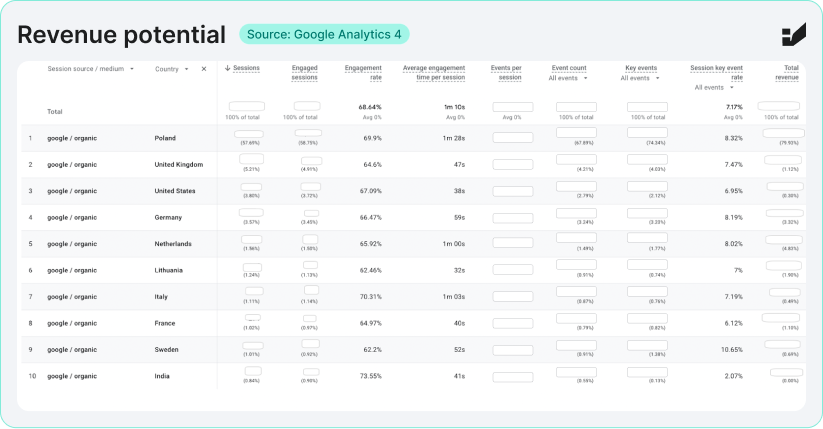Click the total 1m 10s engagement time
Image resolution: width=823 pixels, height=429 pixels.
(454, 107)
